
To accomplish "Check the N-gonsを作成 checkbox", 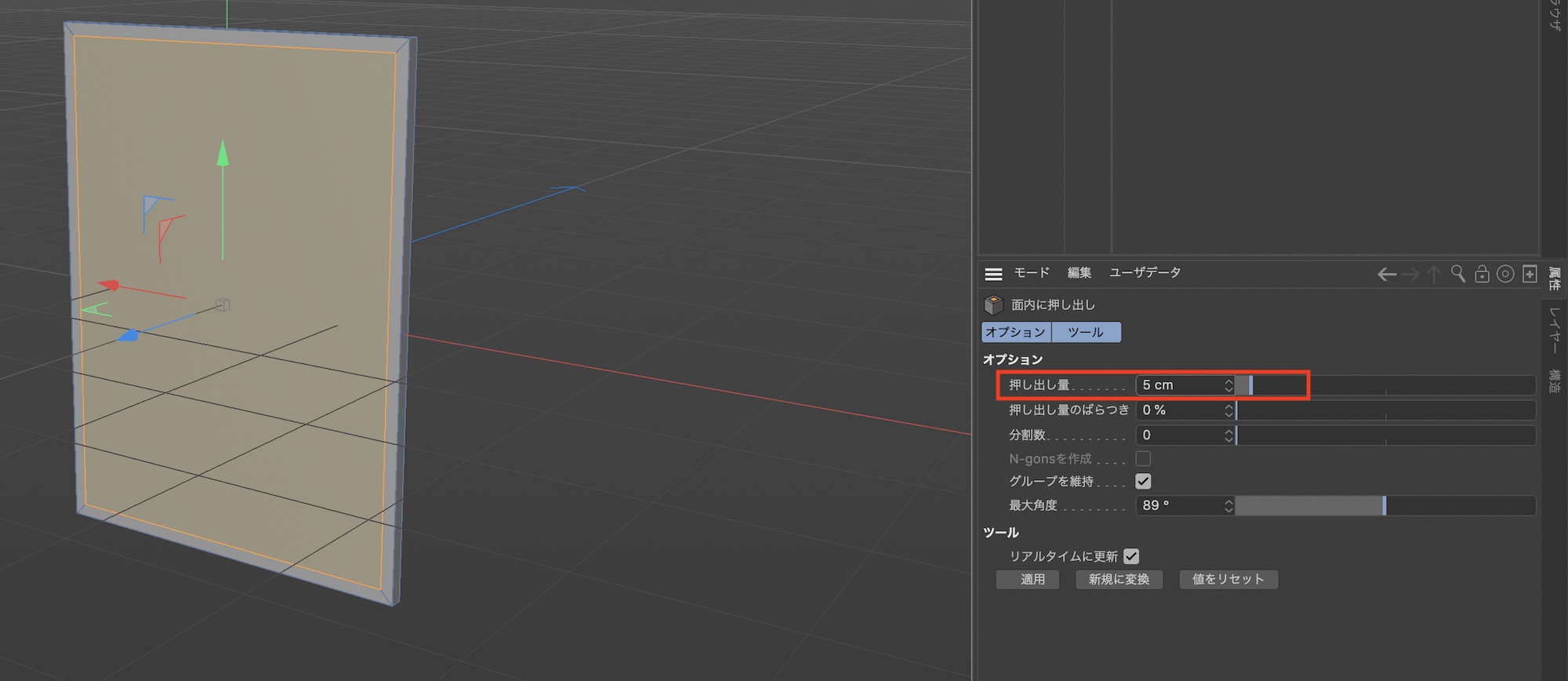I will pos(1143,458).
